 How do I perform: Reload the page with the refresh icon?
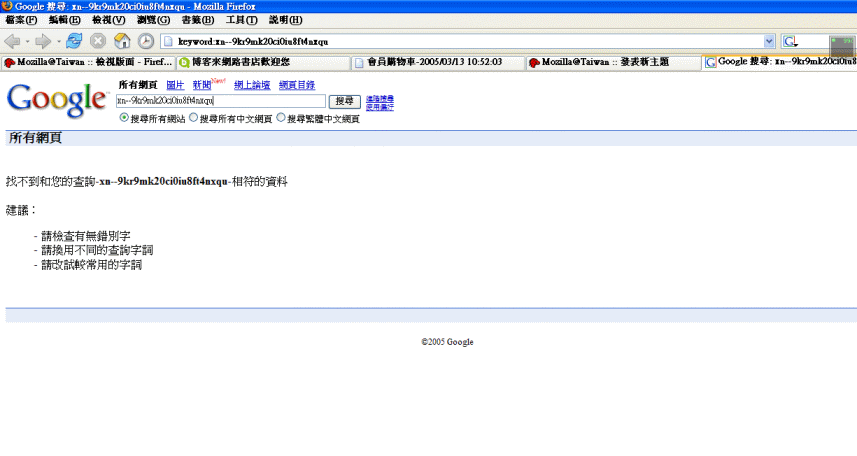[74, 41]
